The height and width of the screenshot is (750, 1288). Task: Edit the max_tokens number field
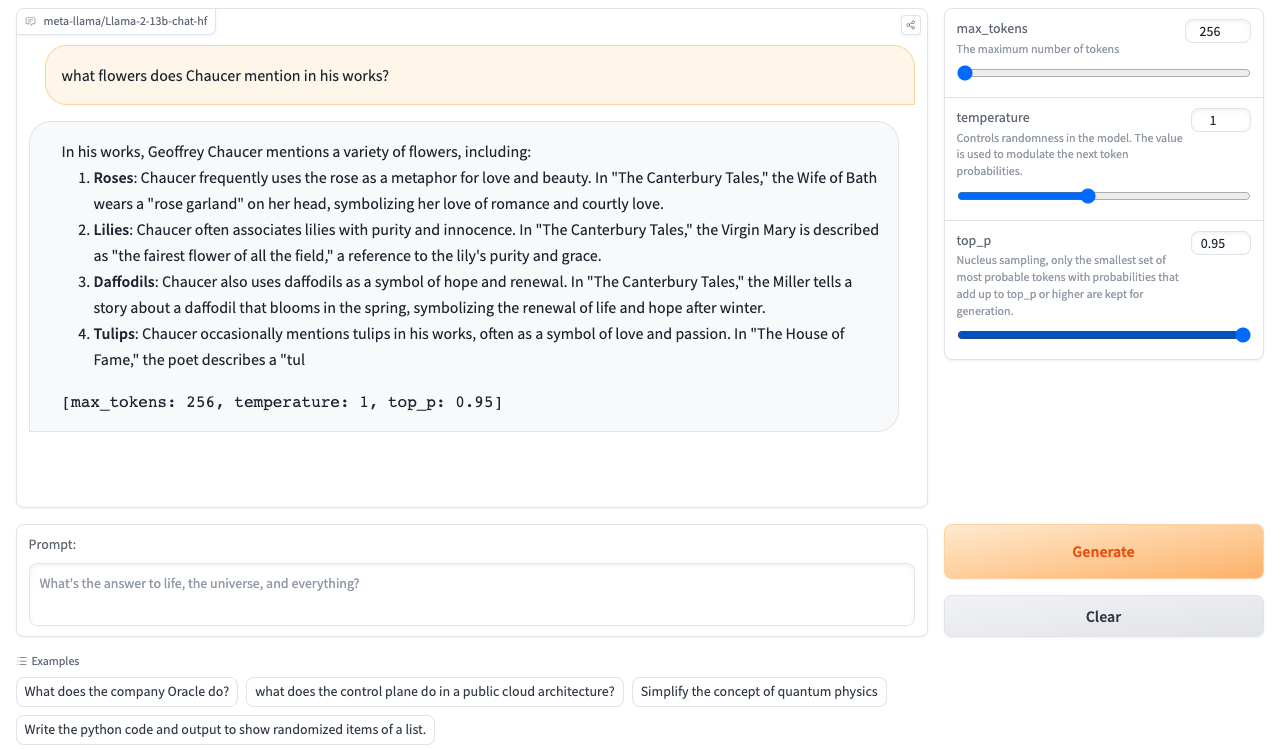(x=1217, y=31)
